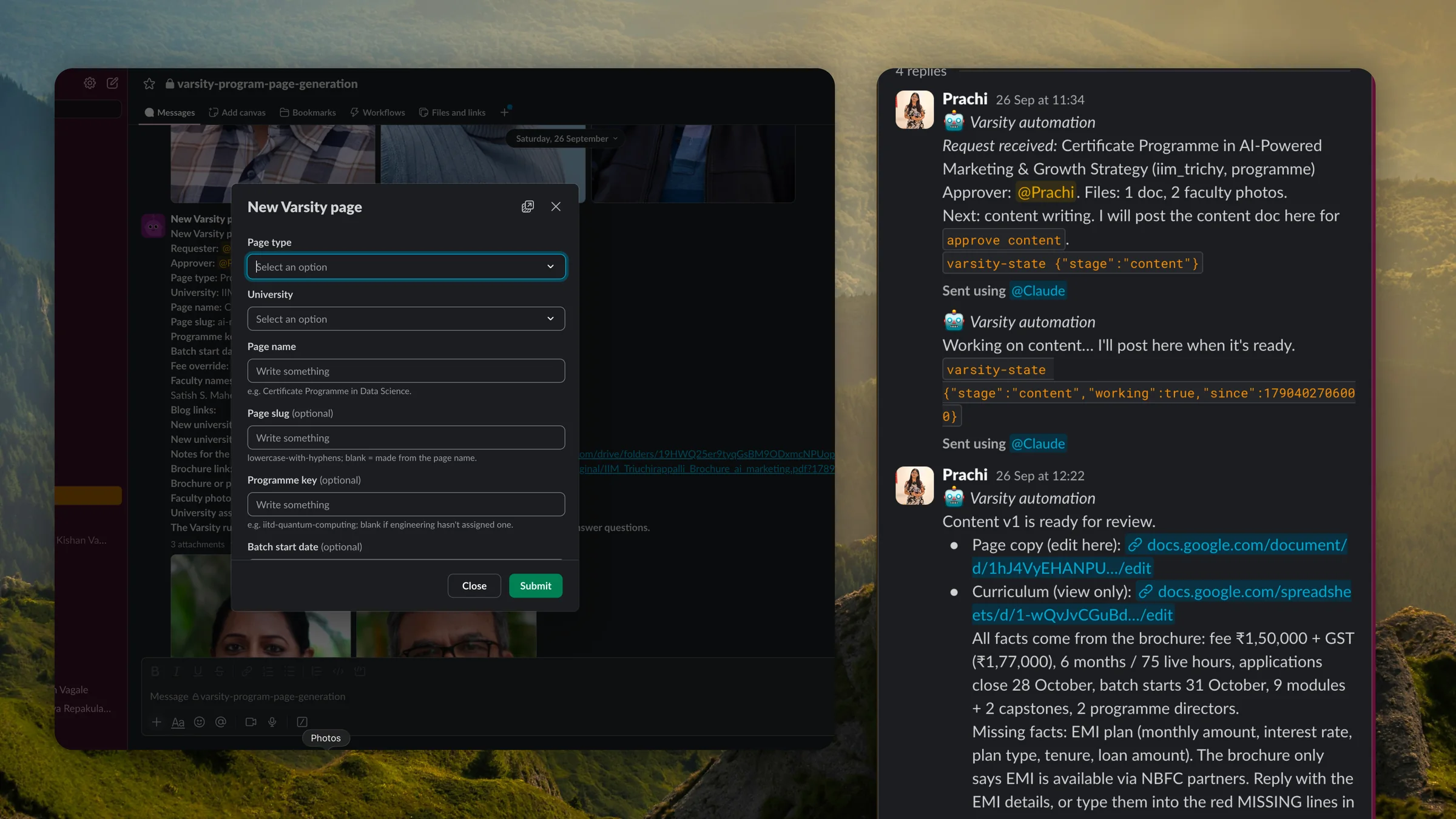This screenshot has height=819, width=1456.
Task: Click the plus icon to add a channel tab
Action: point(505,112)
